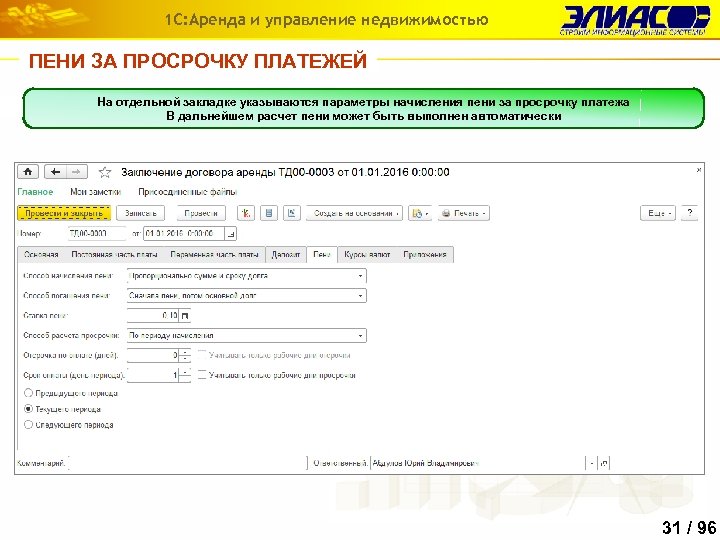Focus the Ставка пени value field
This screenshot has width=720, height=540.
tap(153, 315)
